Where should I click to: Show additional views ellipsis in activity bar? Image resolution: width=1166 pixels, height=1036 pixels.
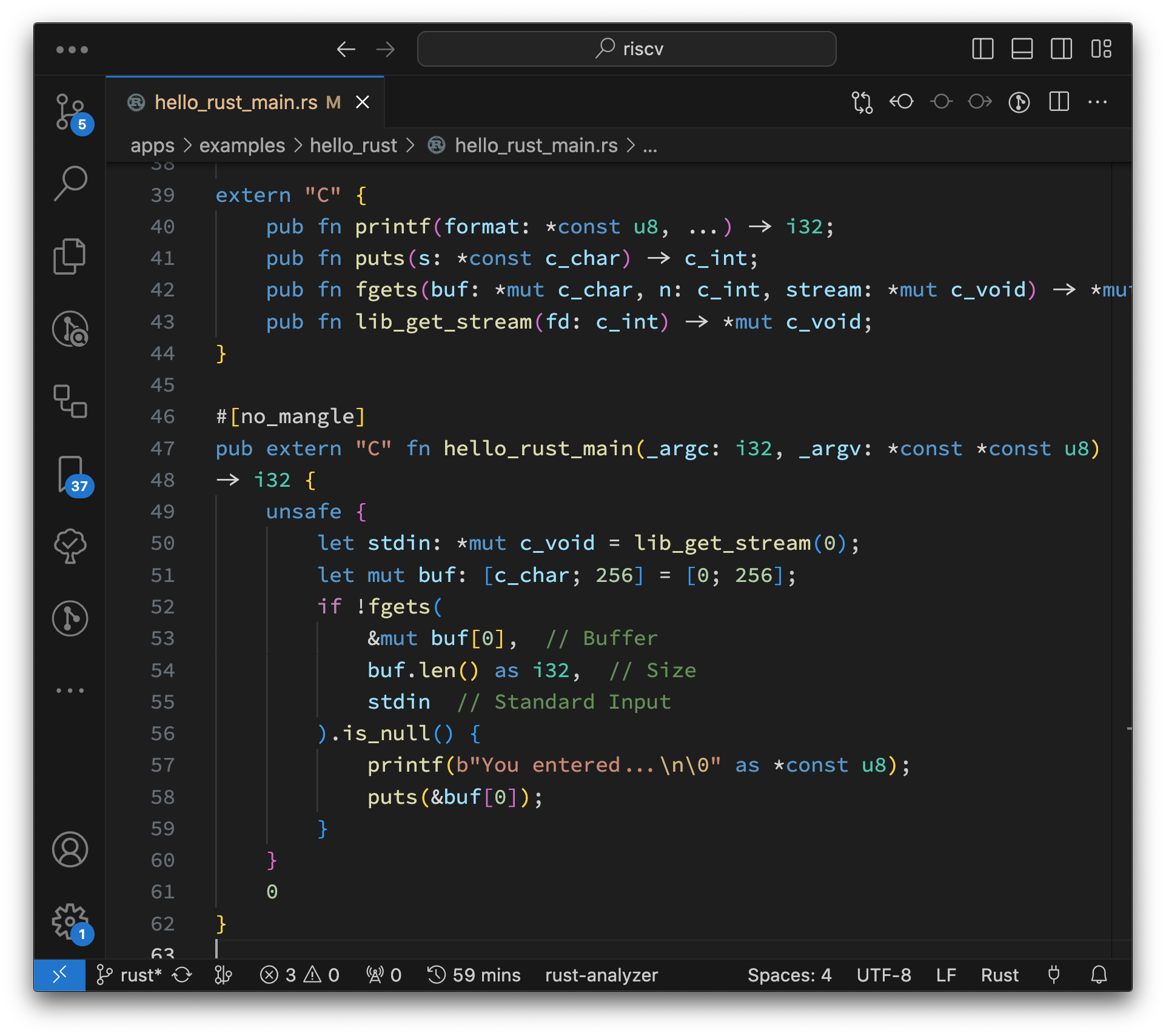coord(70,690)
